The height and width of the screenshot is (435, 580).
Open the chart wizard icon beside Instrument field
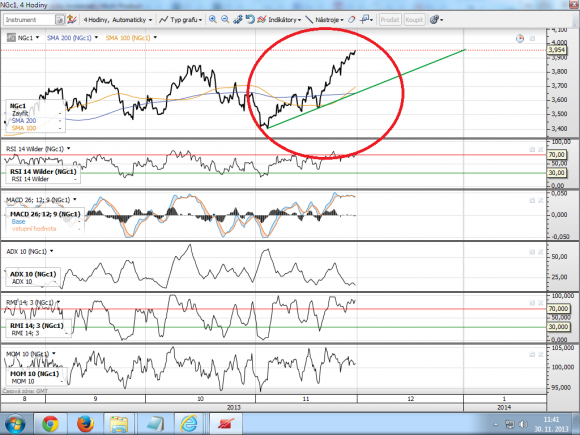pos(72,20)
